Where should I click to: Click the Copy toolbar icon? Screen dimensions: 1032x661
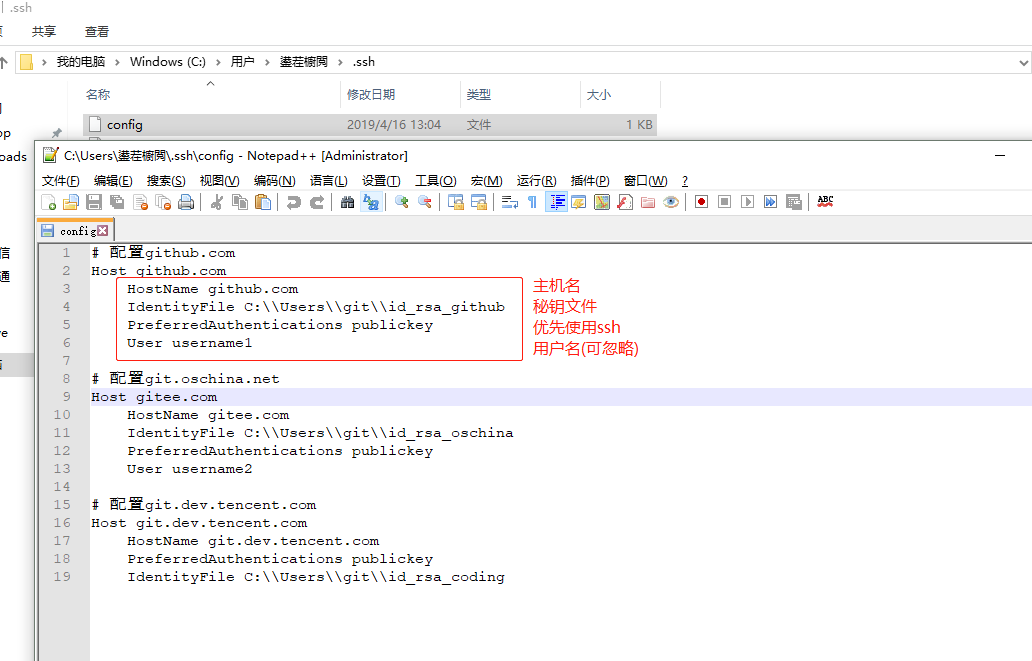coord(240,202)
